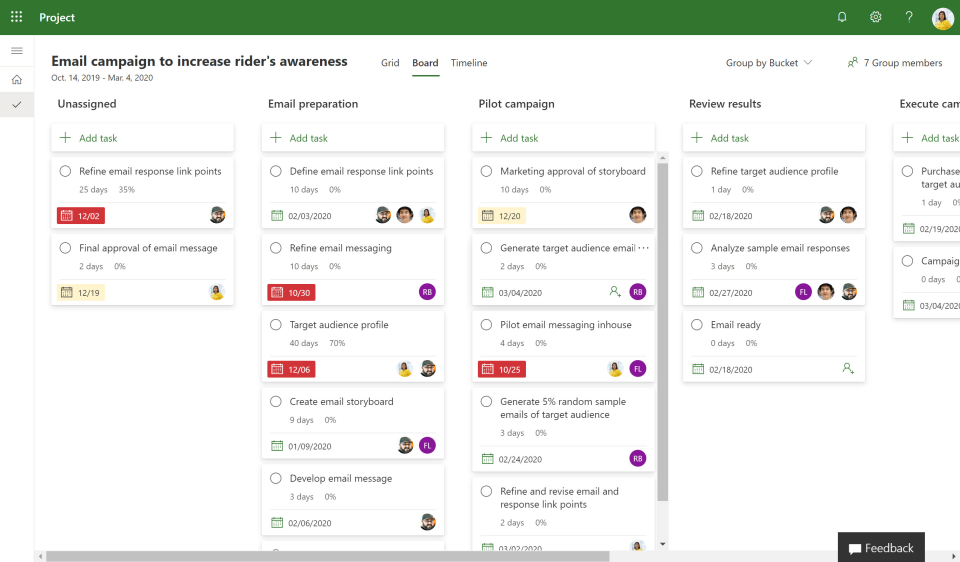
Task: Open the Feedback button
Action: coord(881,547)
